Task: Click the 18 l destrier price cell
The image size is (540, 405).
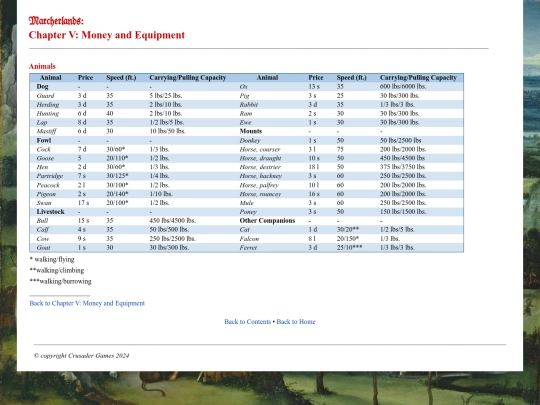Action: coord(314,167)
